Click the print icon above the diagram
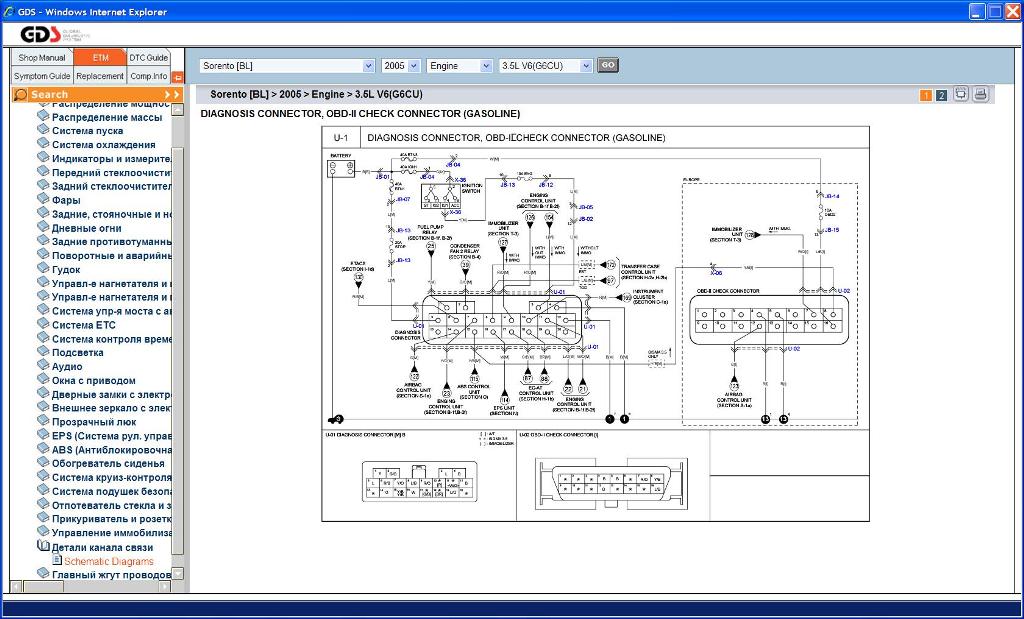Viewport: 1024px width, 619px height. pos(980,95)
